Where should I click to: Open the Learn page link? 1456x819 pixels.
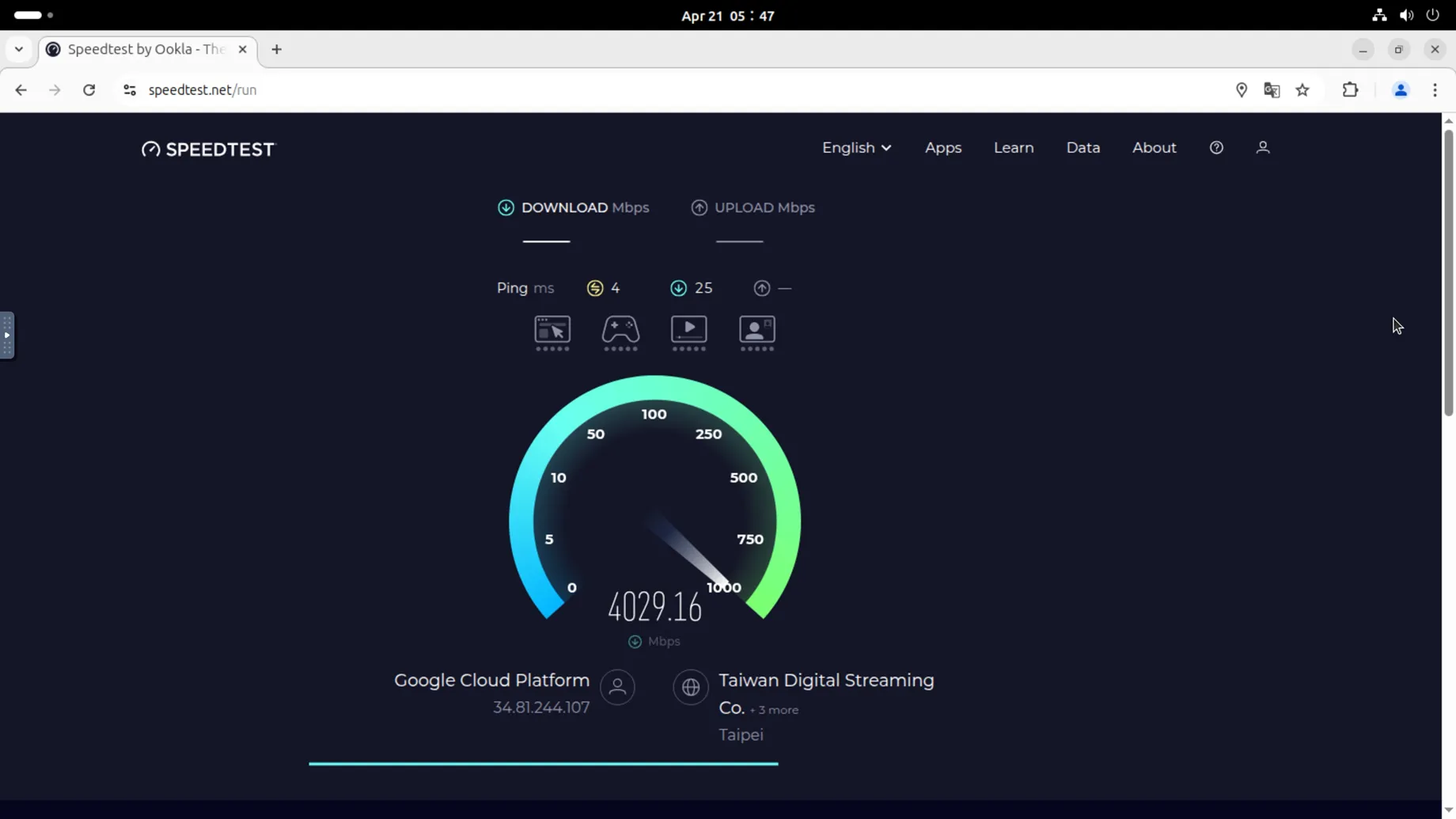pos(1014,147)
